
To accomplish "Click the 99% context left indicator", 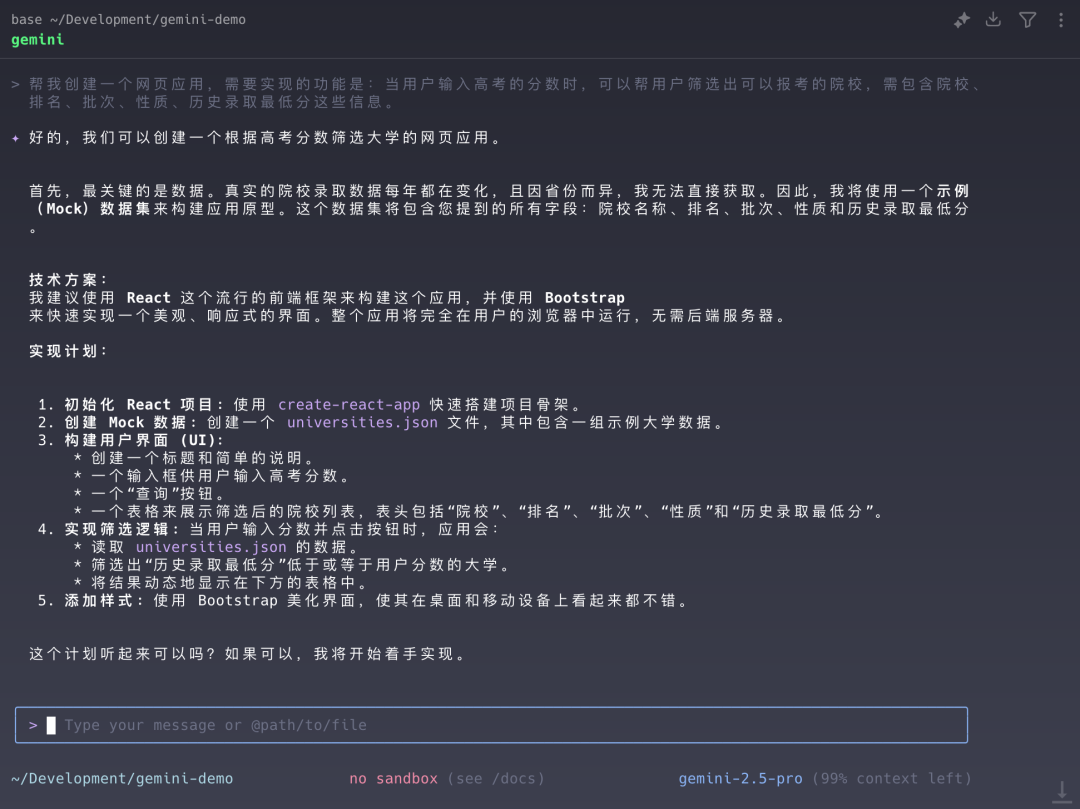I will tap(892, 778).
